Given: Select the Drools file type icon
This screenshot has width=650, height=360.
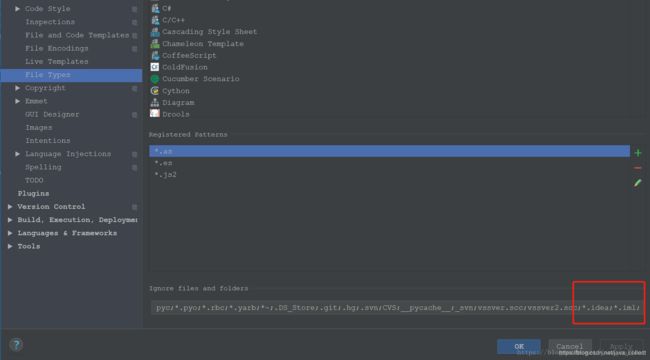Looking at the screenshot, I should [155, 114].
